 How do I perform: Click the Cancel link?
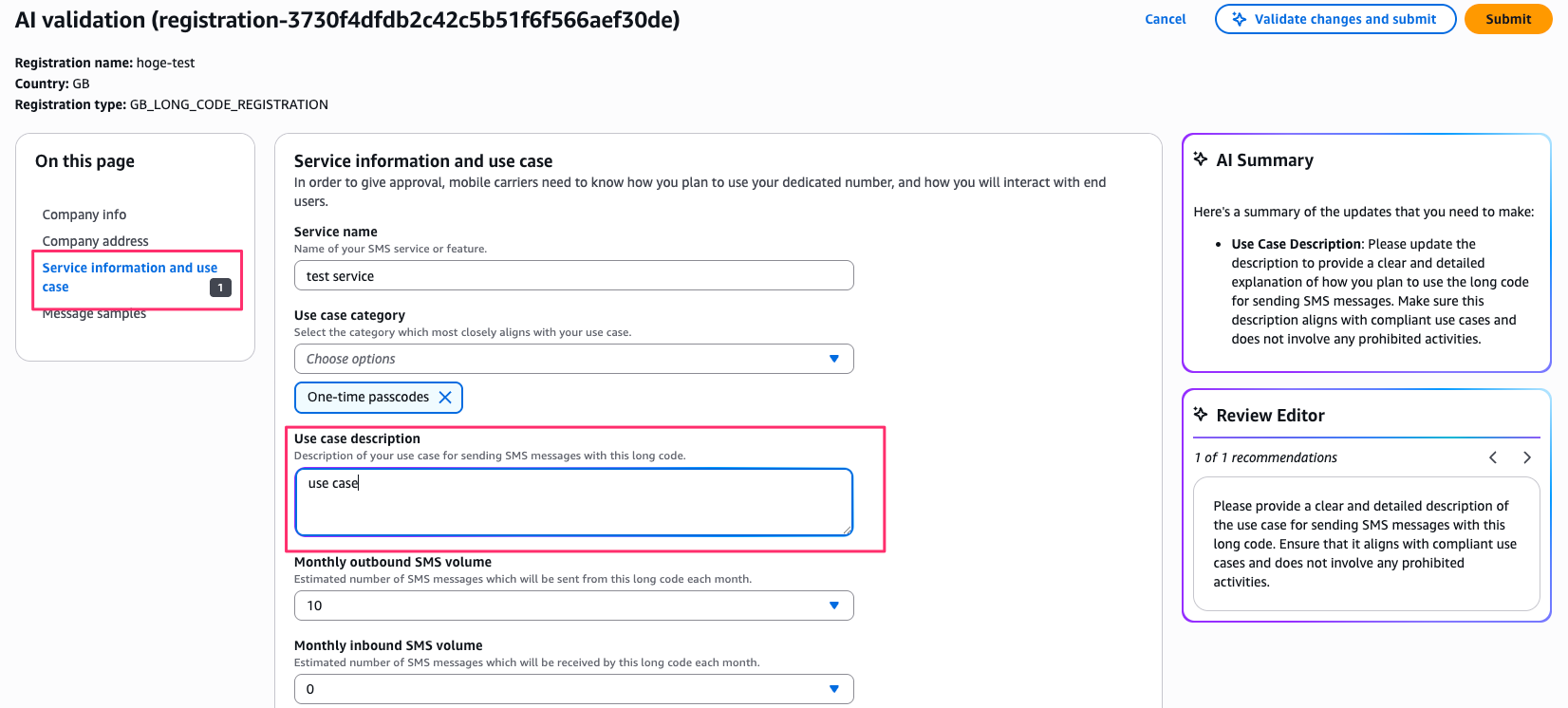[1165, 19]
